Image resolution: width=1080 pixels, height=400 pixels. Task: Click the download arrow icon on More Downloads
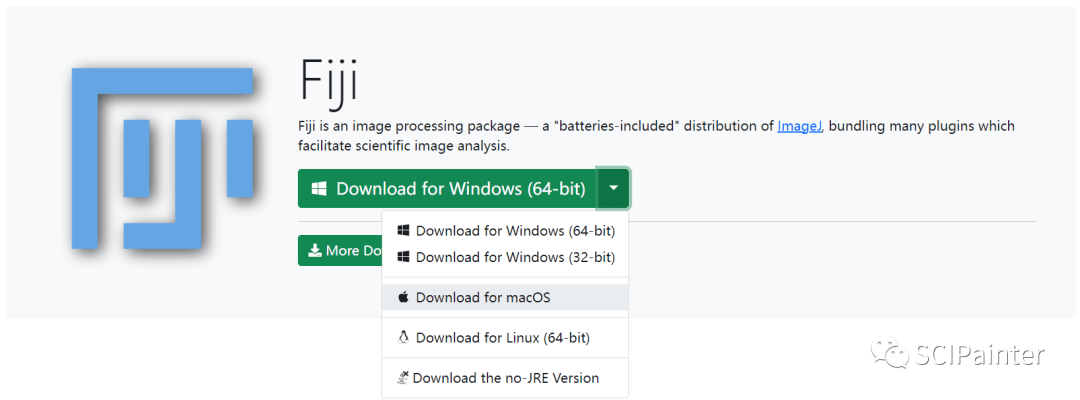coord(314,251)
